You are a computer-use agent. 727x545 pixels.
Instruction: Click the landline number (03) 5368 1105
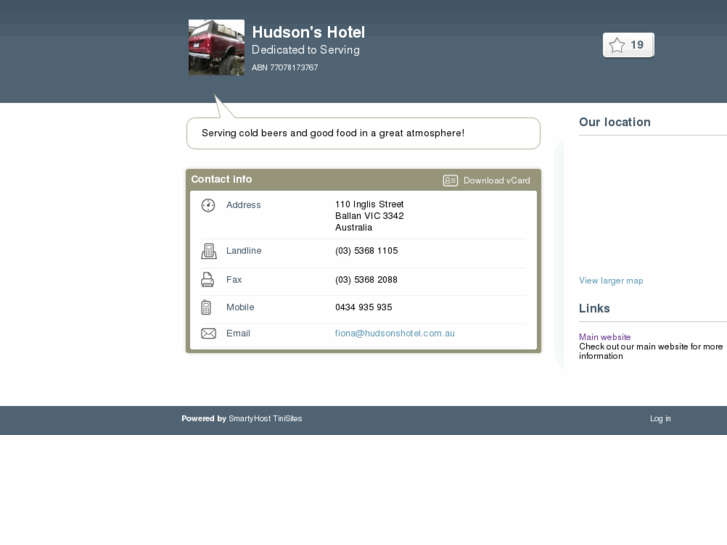click(366, 251)
